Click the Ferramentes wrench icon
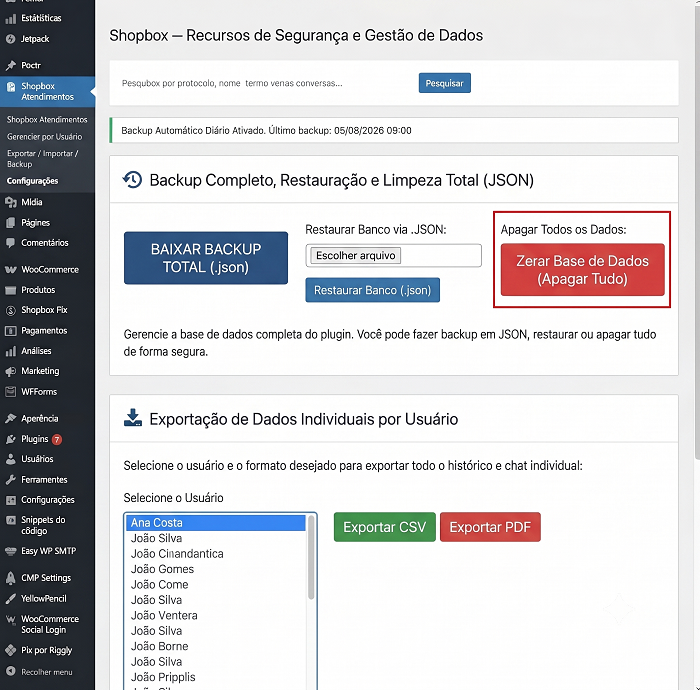This screenshot has width=700, height=690. tap(11, 480)
